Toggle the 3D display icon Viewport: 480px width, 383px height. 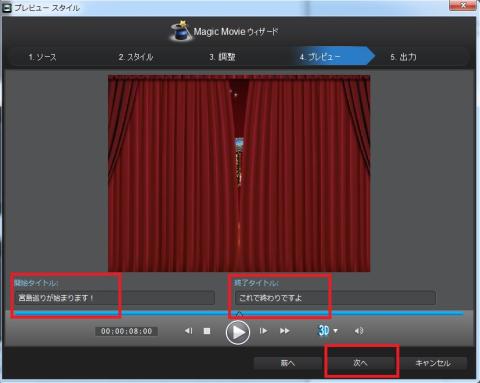point(324,331)
